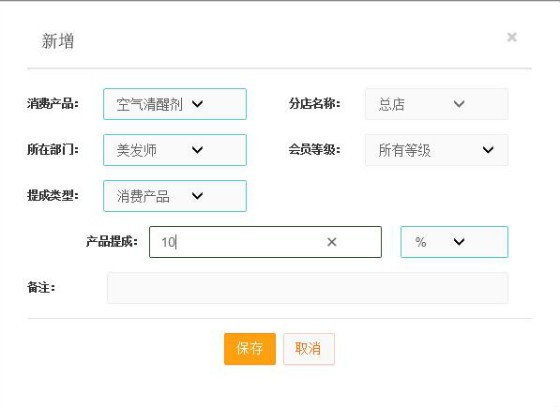Close the 新增 dialog with the X icon

tap(512, 37)
